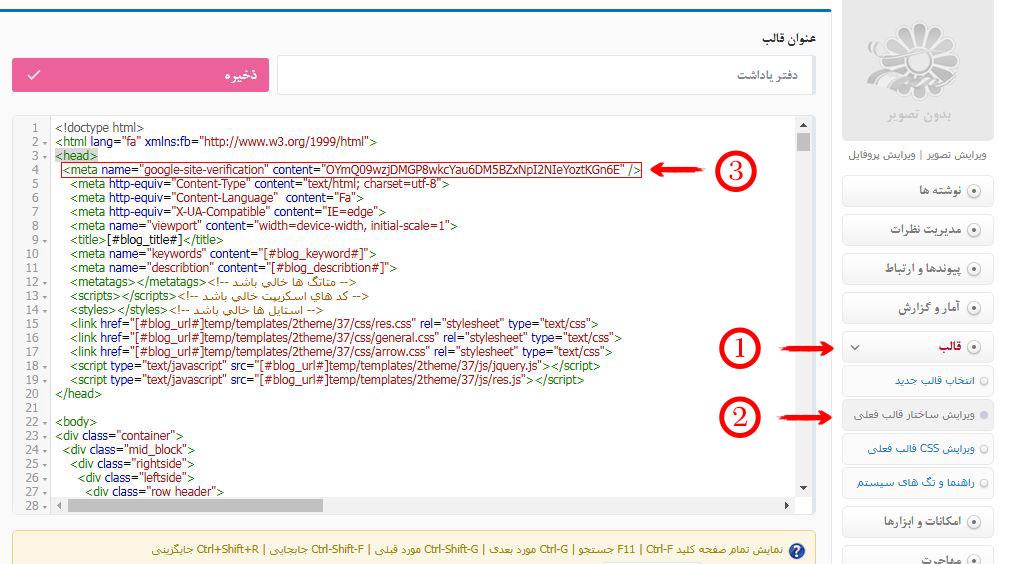The width and height of the screenshot is (1022, 564).
Task: Open the قالب menu section
Action: (918, 347)
